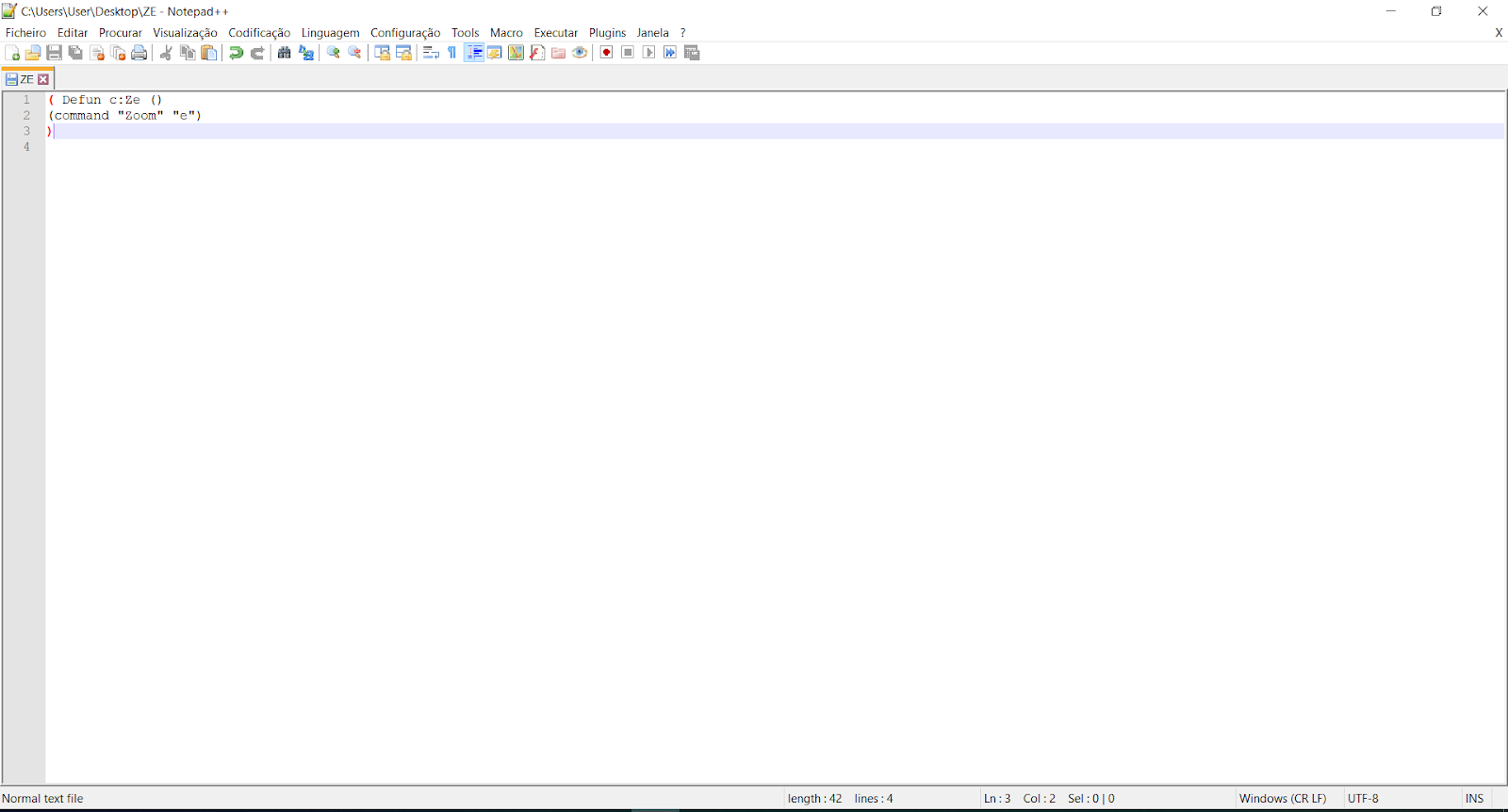The height and width of the screenshot is (812, 1508).
Task: Click the 'Ln : 3 Col : 2' status entry
Action: click(x=1020, y=799)
